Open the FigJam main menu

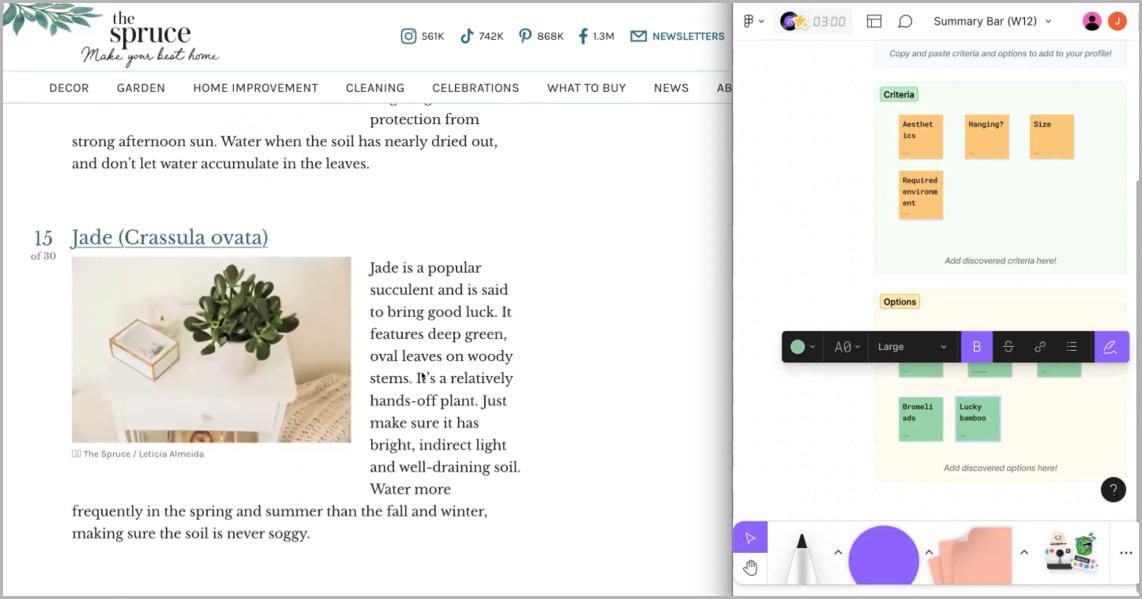(753, 21)
